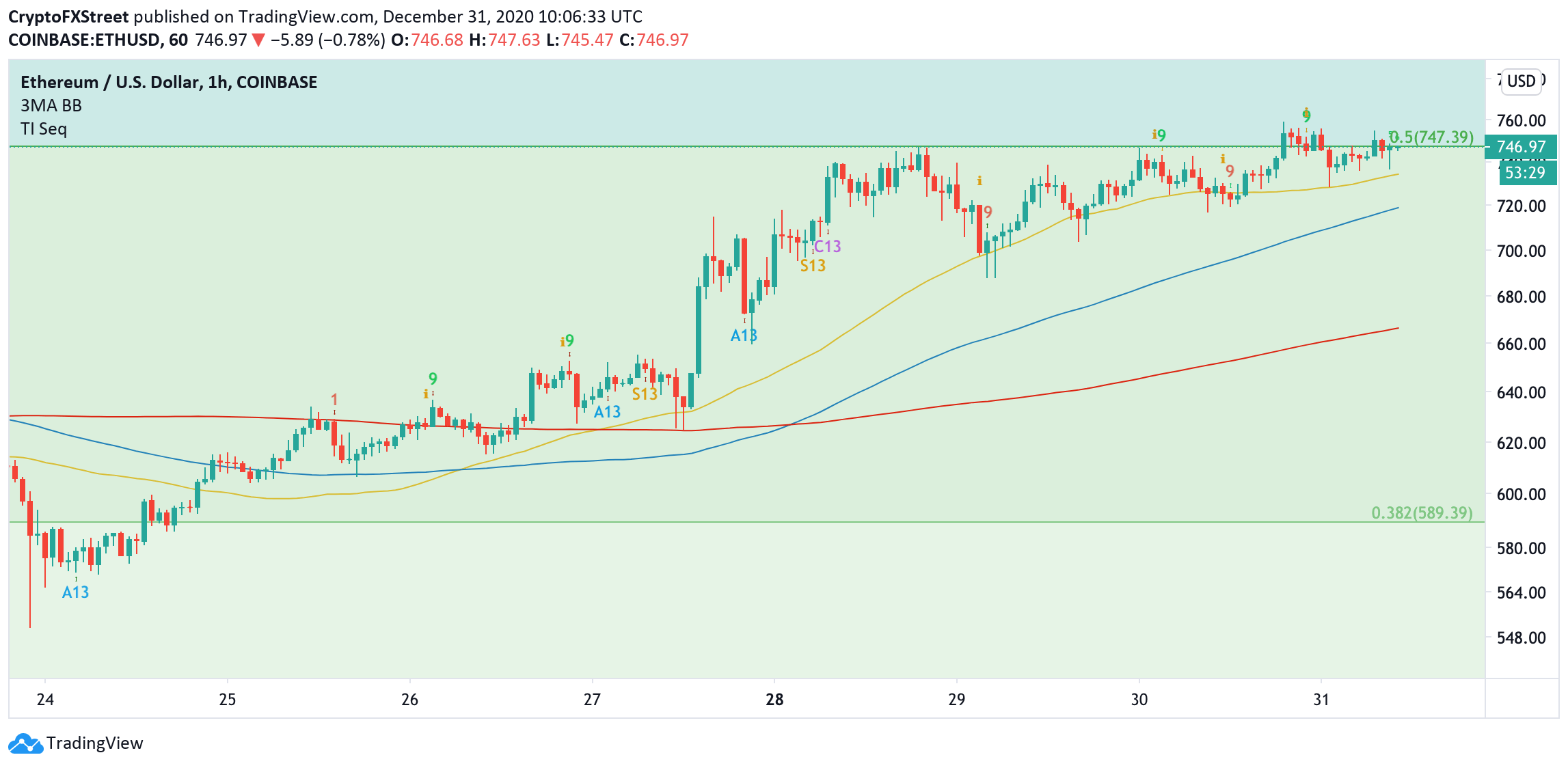Click the A13 marker below the 24th low

75,592
